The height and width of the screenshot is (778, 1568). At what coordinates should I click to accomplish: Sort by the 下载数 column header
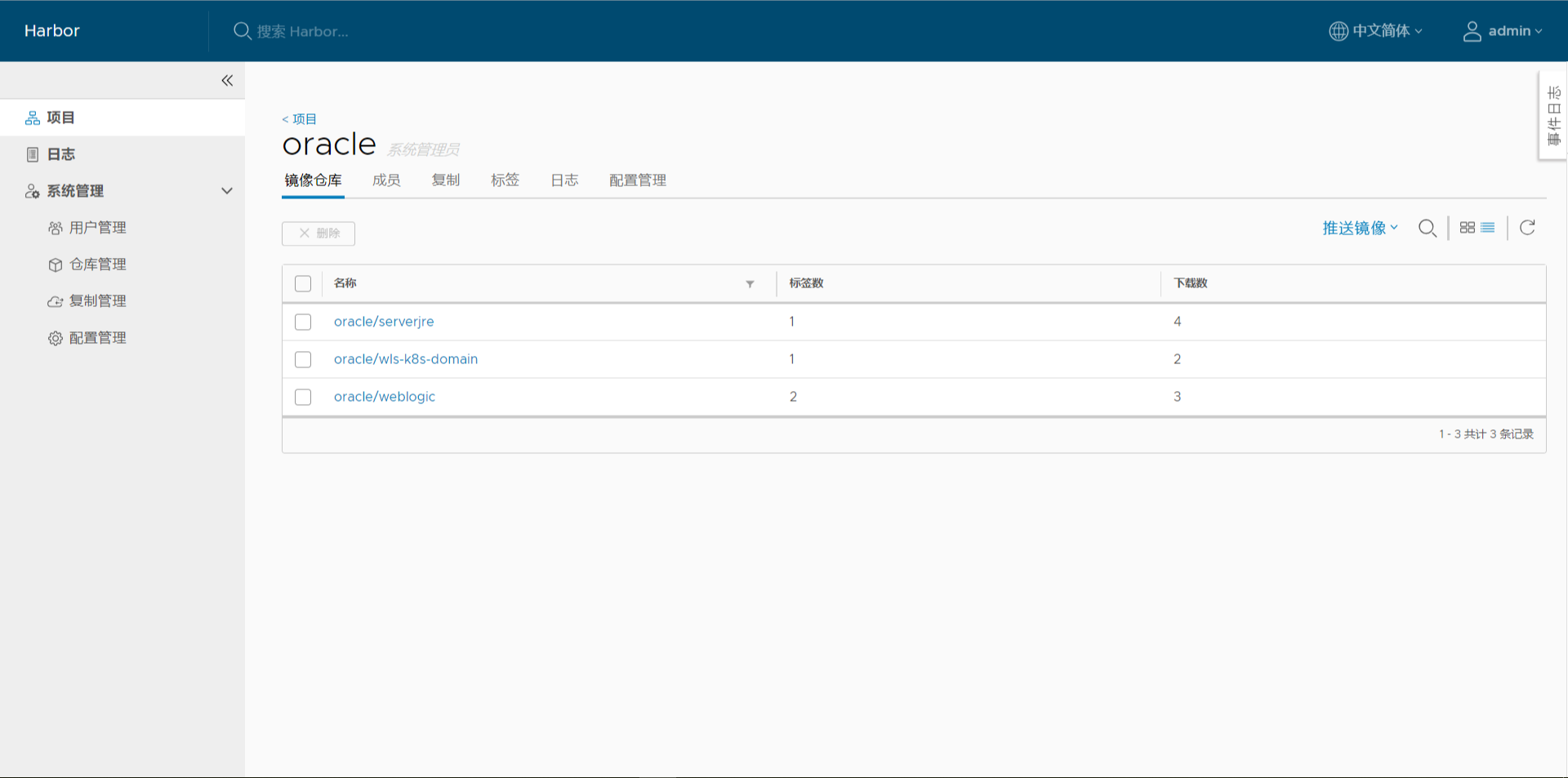pos(1191,283)
